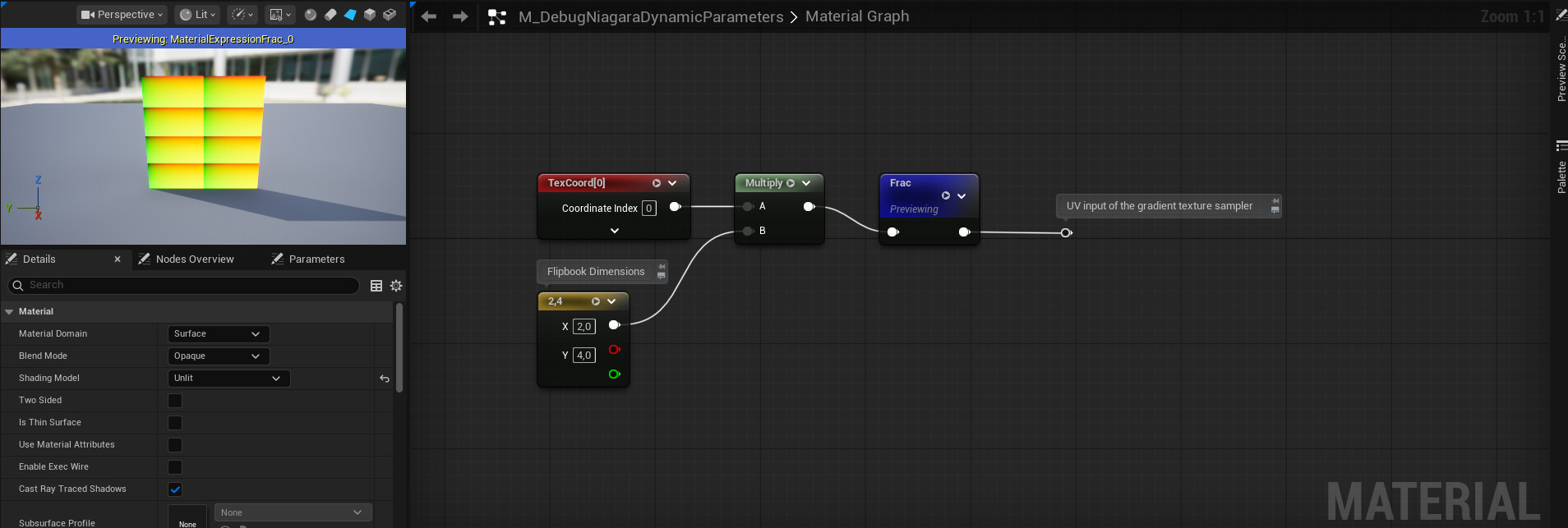Open the Blend Mode dropdown
Screen dimensions: 1568x528
click(218, 356)
